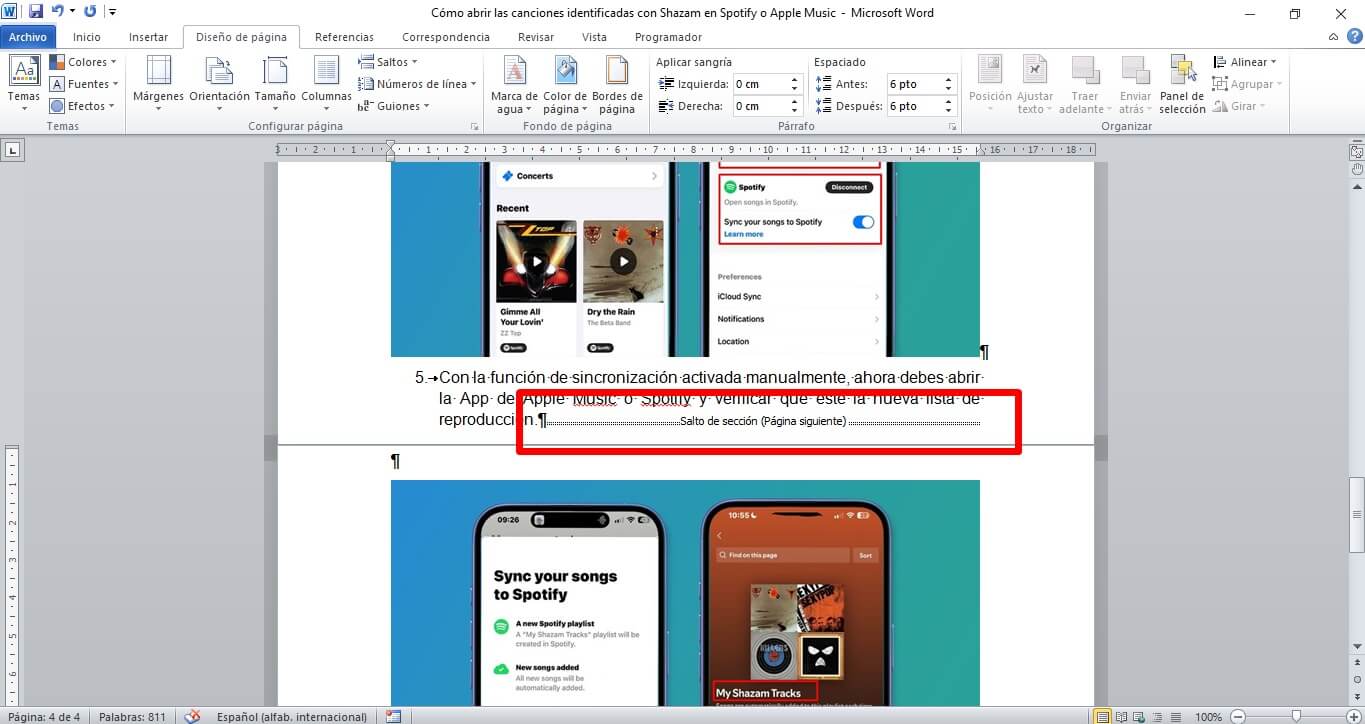Click macro recording status bar icon
Image resolution: width=1365 pixels, height=724 pixels.
tap(393, 717)
